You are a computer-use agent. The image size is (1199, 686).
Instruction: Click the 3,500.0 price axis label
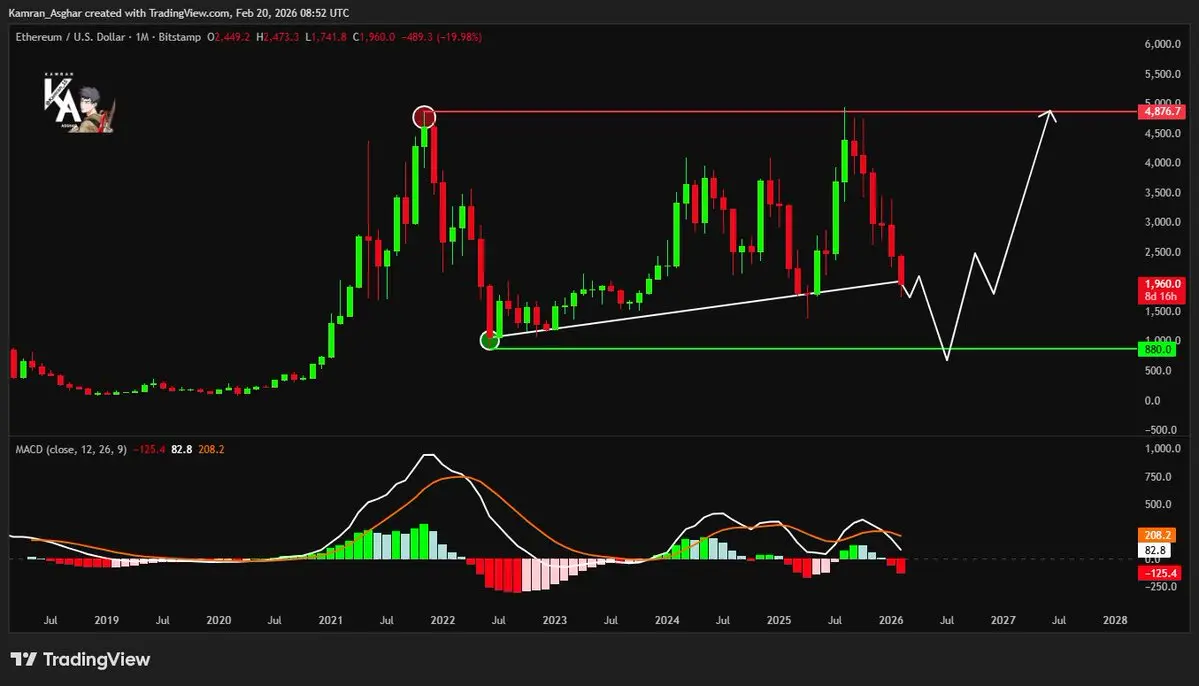click(1162, 193)
